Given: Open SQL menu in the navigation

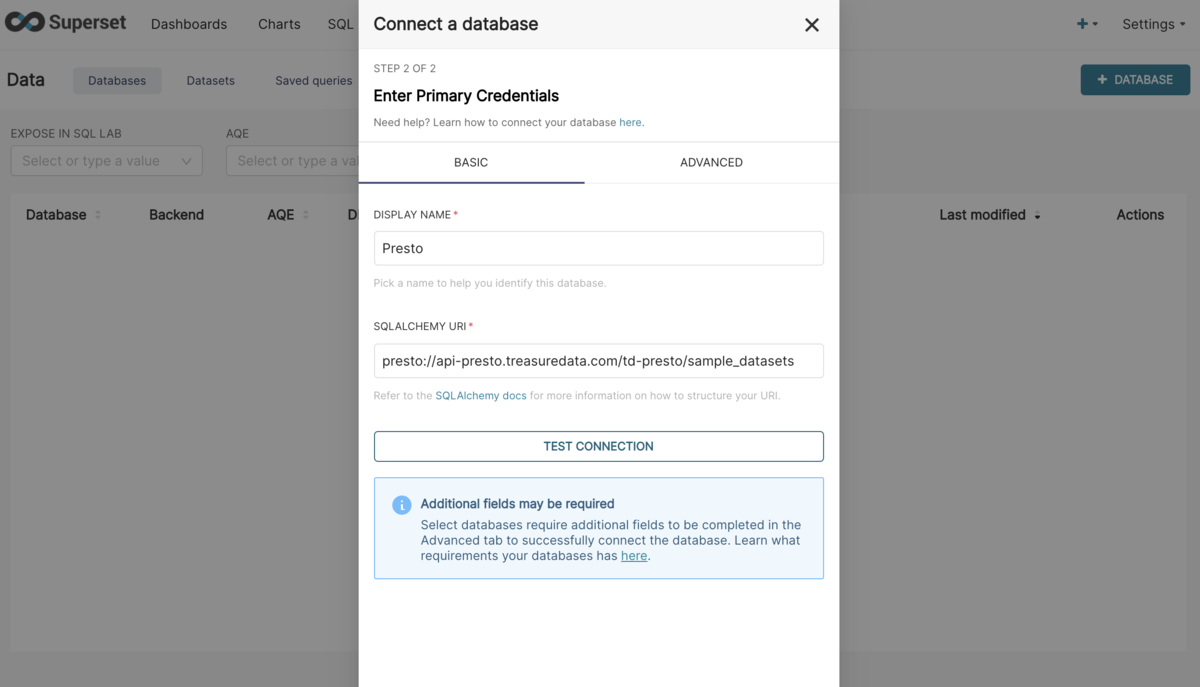Looking at the screenshot, I should [341, 24].
